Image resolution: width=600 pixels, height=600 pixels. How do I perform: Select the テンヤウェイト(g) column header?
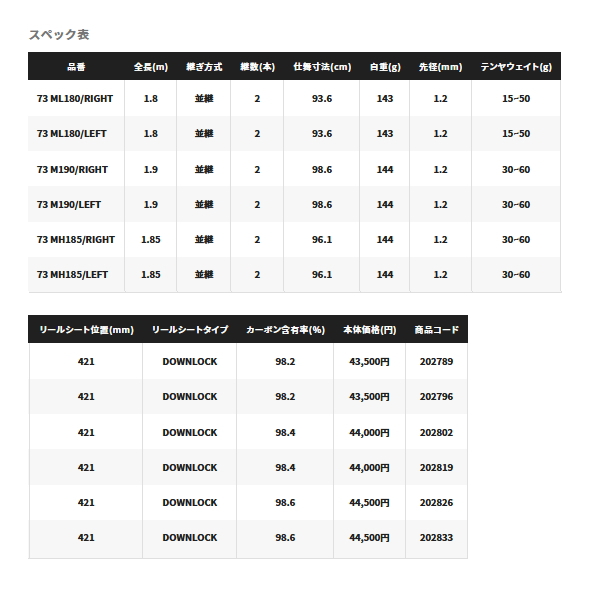pyautogui.click(x=516, y=67)
